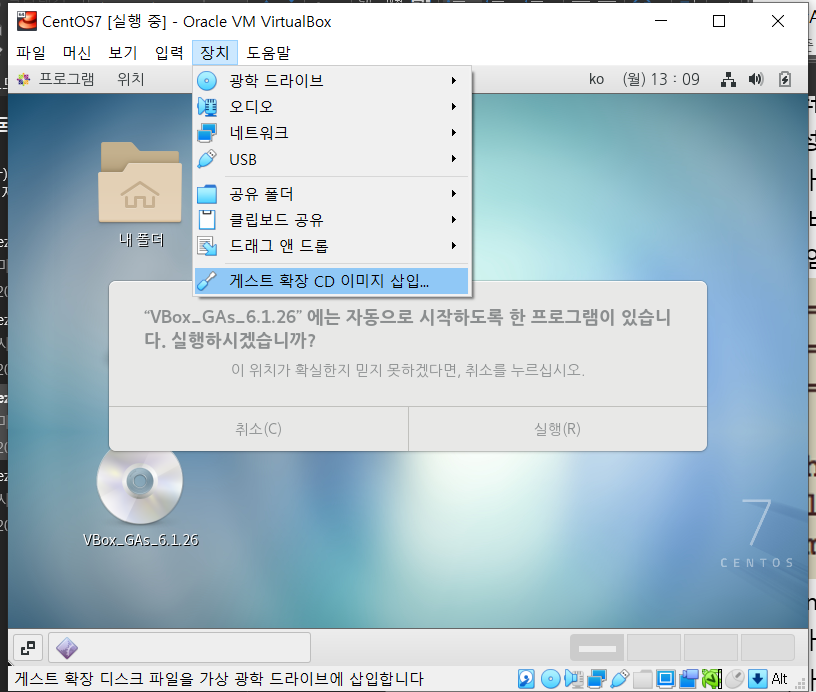The image size is (816, 692).
Task: Click the keyboard capture arrow icon
Action: tap(758, 678)
